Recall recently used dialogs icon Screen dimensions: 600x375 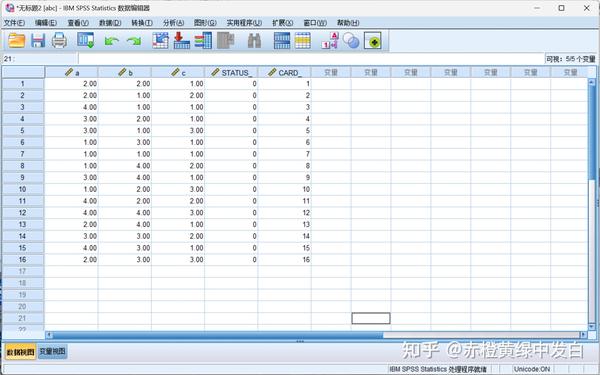point(85,41)
